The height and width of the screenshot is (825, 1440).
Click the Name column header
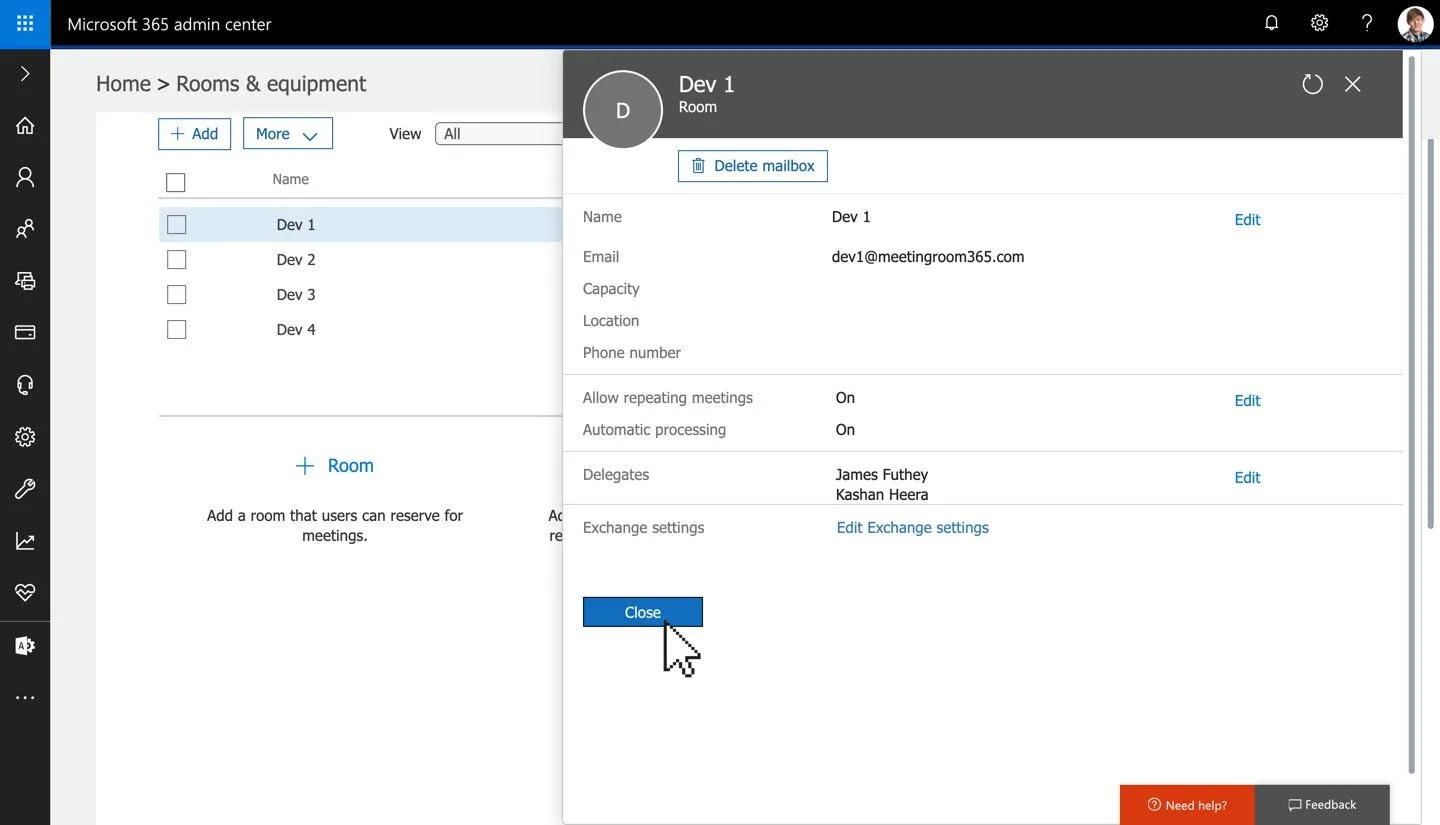(290, 180)
